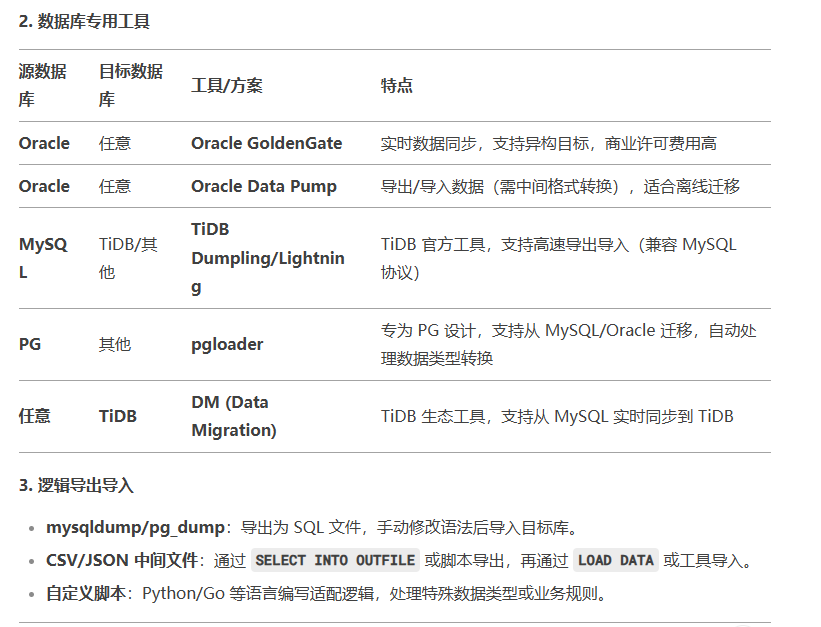
Task: Click the bold "任意" source cell in the DM row
Action: click(x=35, y=416)
